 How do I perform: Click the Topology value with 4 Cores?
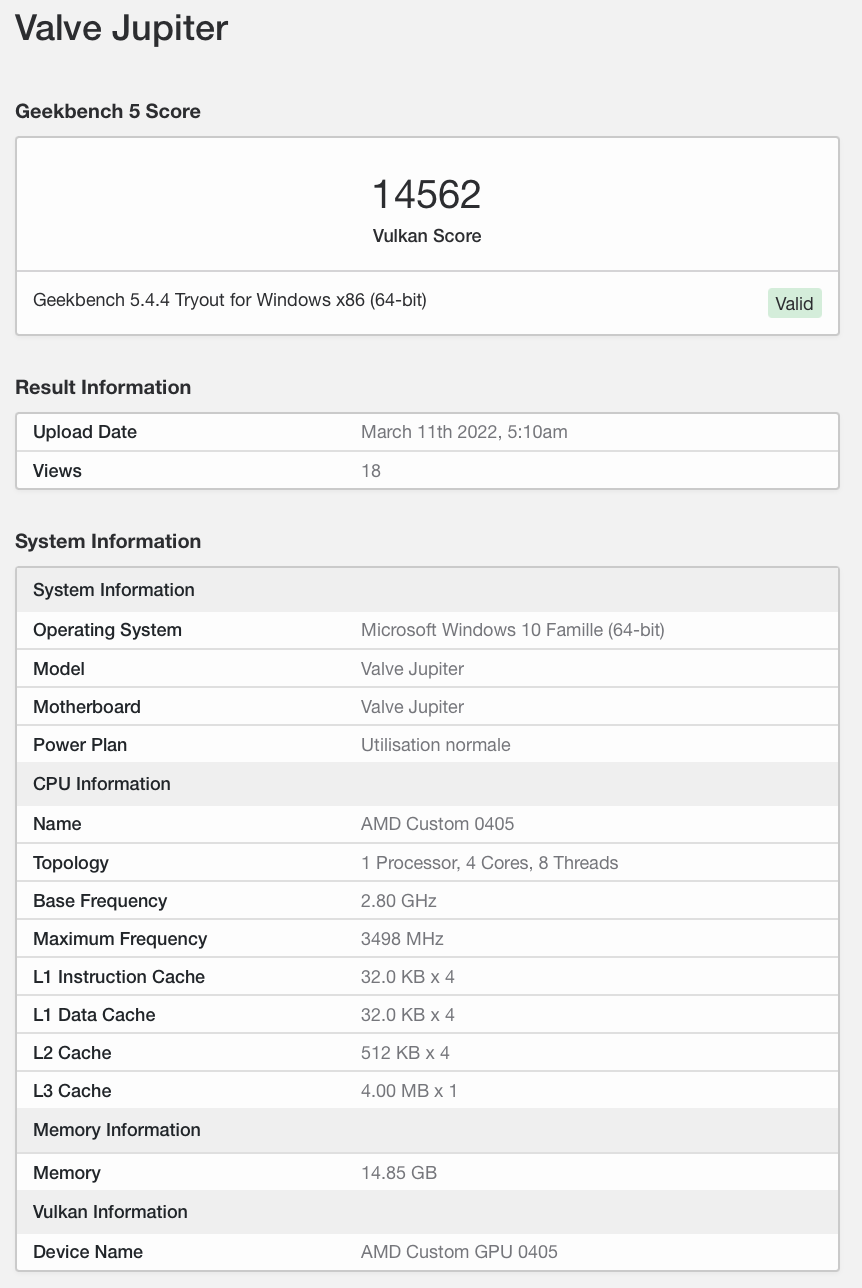[489, 863]
